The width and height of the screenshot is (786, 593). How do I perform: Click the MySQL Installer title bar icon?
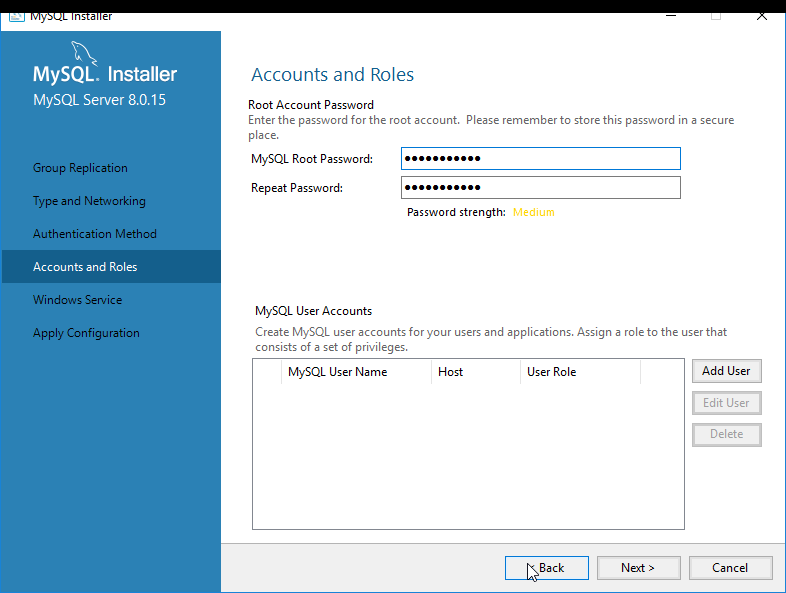point(17,17)
